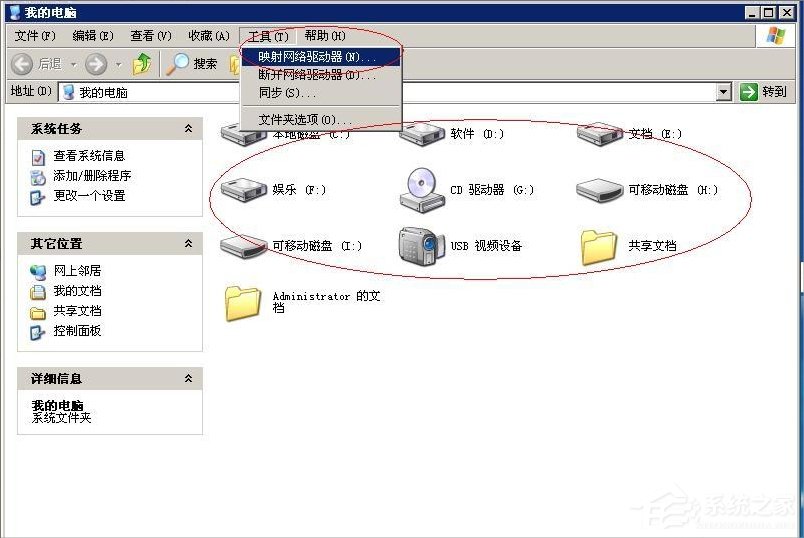This screenshot has height=538, width=804.
Task: Open the 编辑(E) menu
Action: (x=93, y=36)
